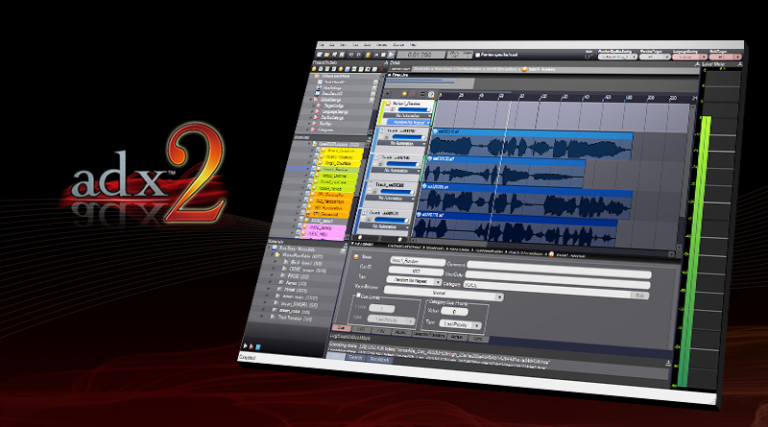Click the Search button in the log panel
The height and width of the screenshot is (427, 768).
(x=354, y=357)
